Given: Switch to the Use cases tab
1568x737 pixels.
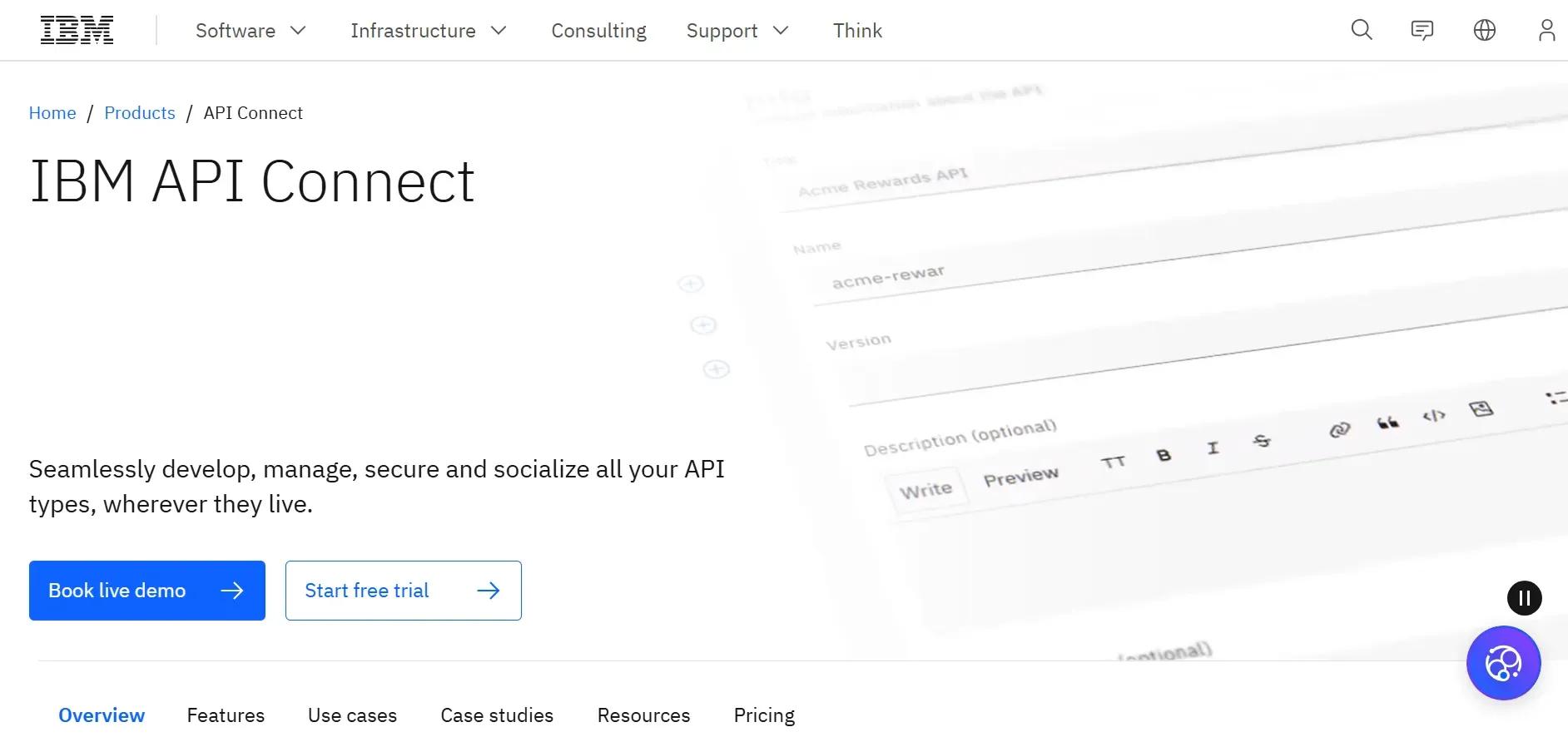Looking at the screenshot, I should (x=352, y=715).
